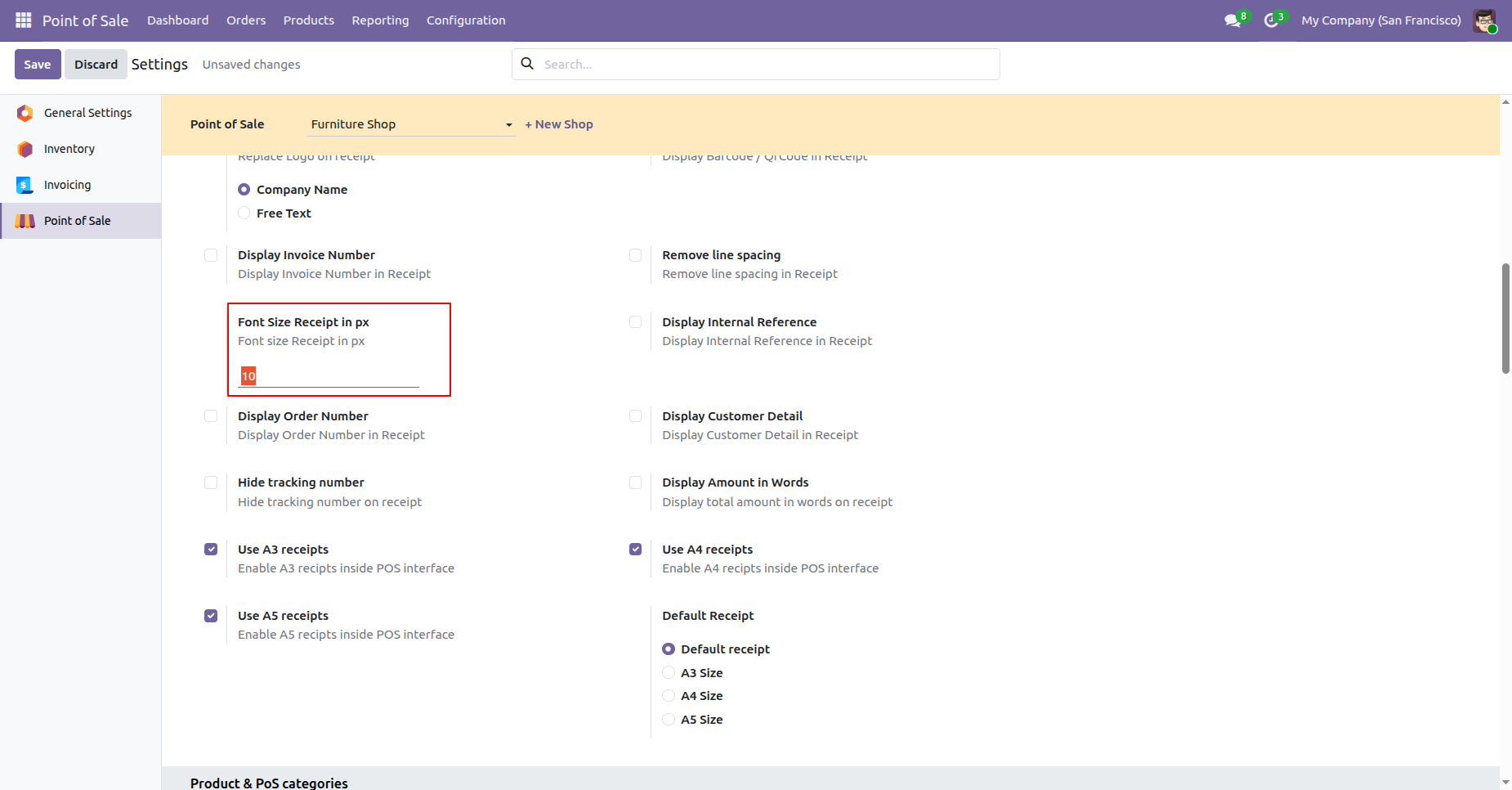
Task: Enable Display Invoice Number checkbox
Action: (211, 255)
